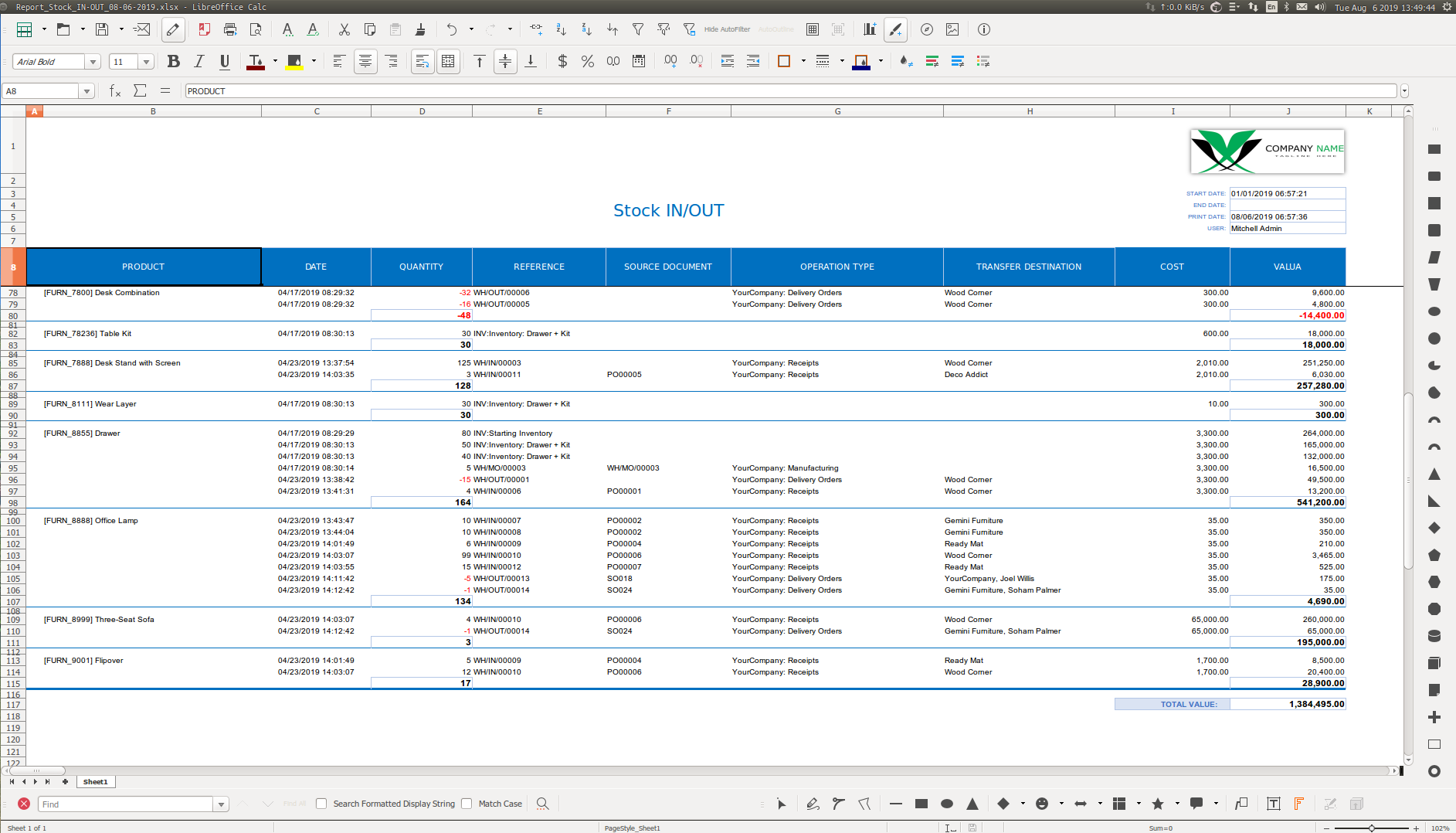Image resolution: width=1456 pixels, height=833 pixels.
Task: Open the system volume indicator
Action: tap(1319, 7)
